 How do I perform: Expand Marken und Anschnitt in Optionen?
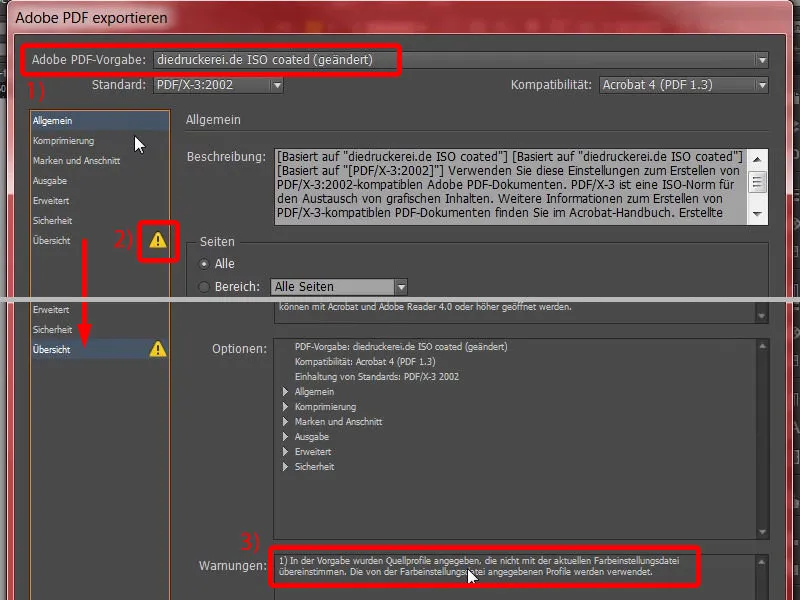tap(285, 422)
